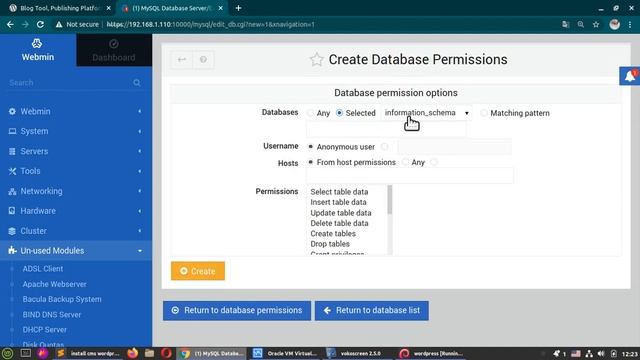
Task: Click the help question mark button
Action: pyautogui.click(x=203, y=60)
